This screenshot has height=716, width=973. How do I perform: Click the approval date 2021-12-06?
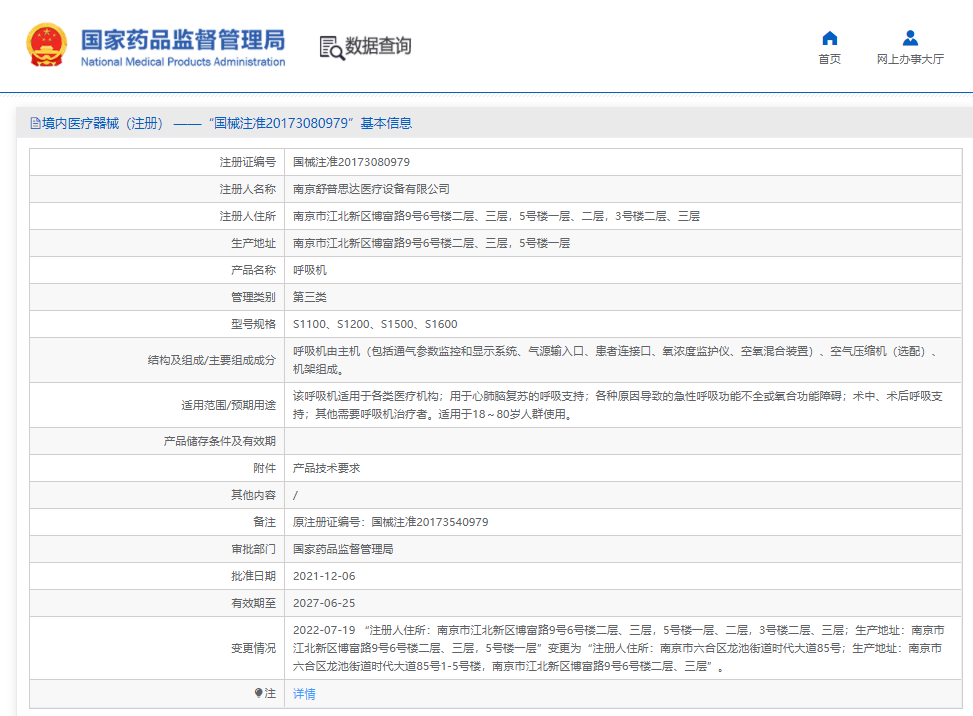click(x=324, y=576)
